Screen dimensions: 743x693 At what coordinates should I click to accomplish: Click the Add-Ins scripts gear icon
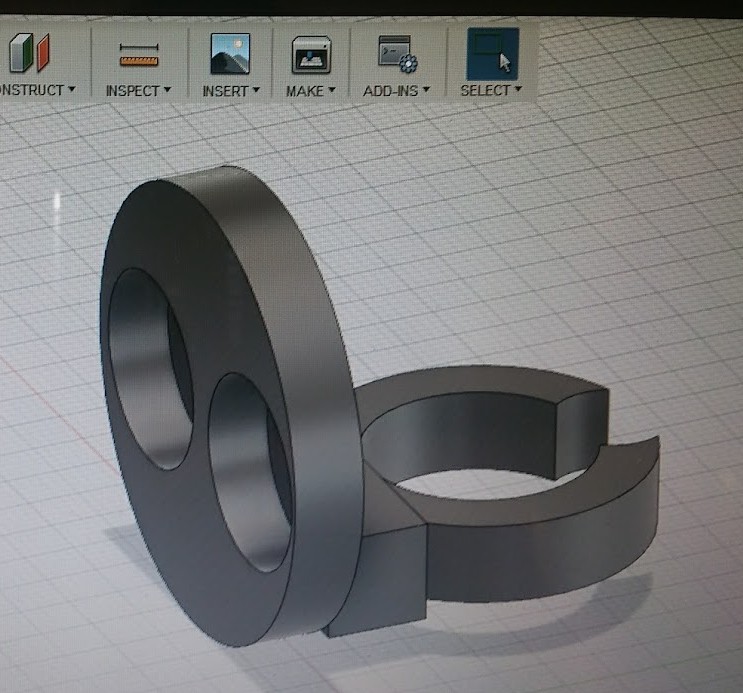pos(397,54)
